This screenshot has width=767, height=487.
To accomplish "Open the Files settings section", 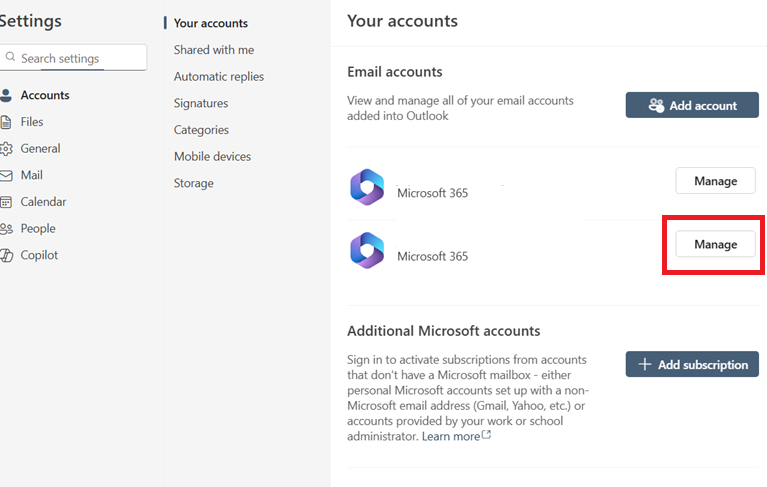I will (x=32, y=122).
